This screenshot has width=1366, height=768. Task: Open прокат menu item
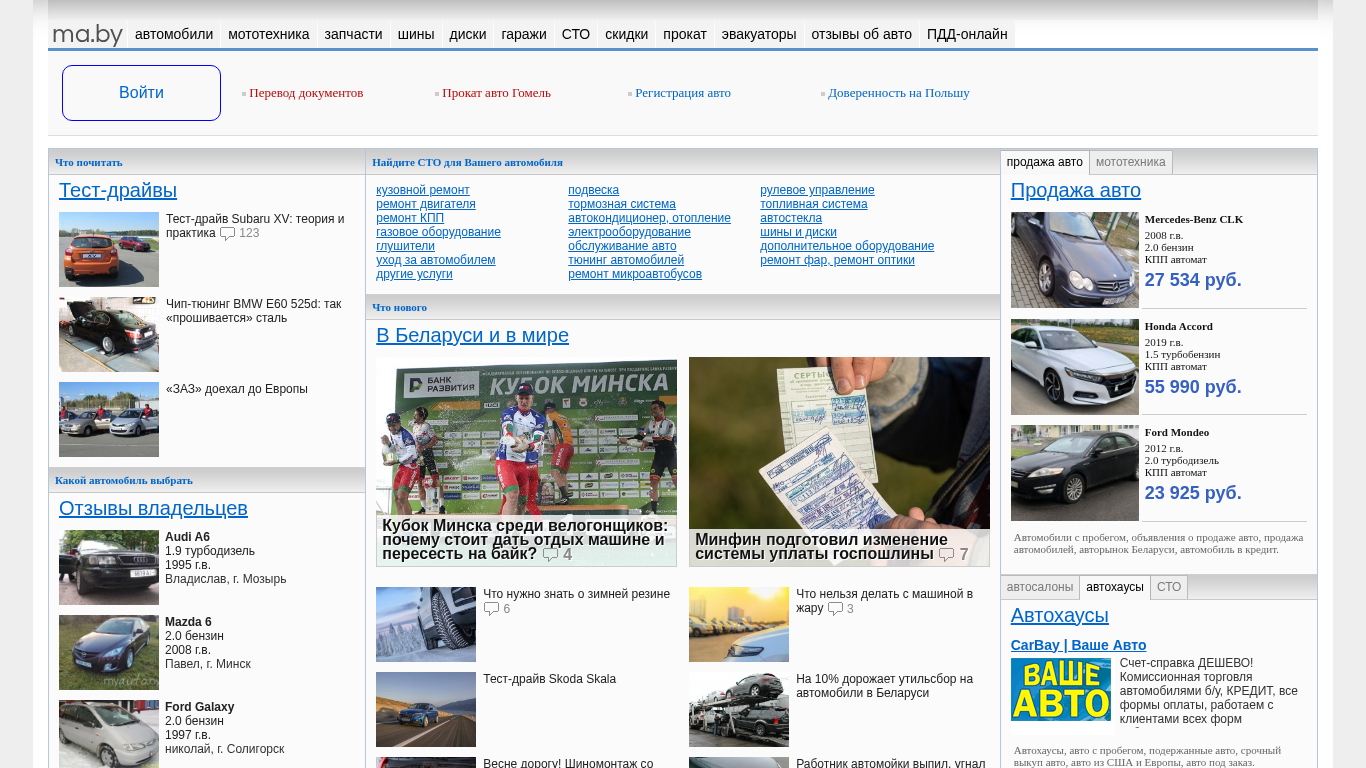coord(685,34)
